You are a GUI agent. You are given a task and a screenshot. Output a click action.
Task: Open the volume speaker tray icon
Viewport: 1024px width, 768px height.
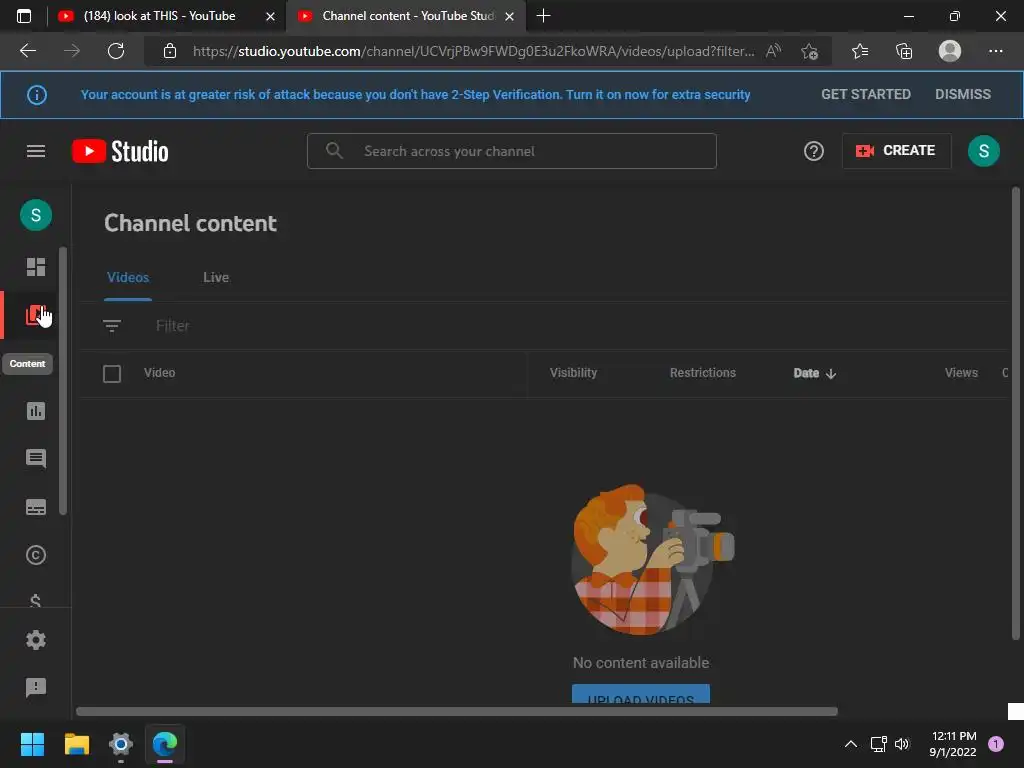(902, 744)
